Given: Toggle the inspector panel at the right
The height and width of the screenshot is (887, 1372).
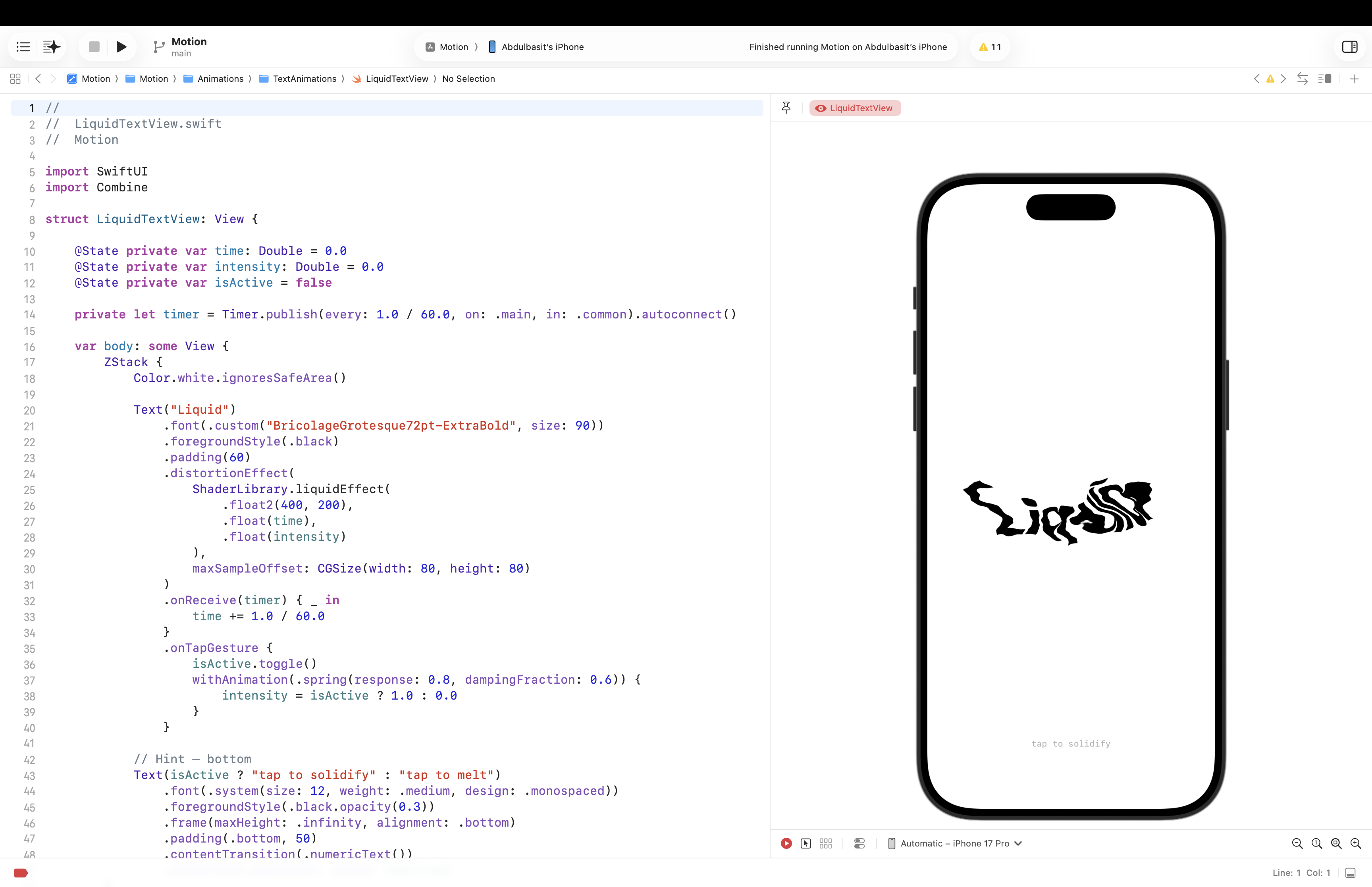Looking at the screenshot, I should click(1349, 47).
